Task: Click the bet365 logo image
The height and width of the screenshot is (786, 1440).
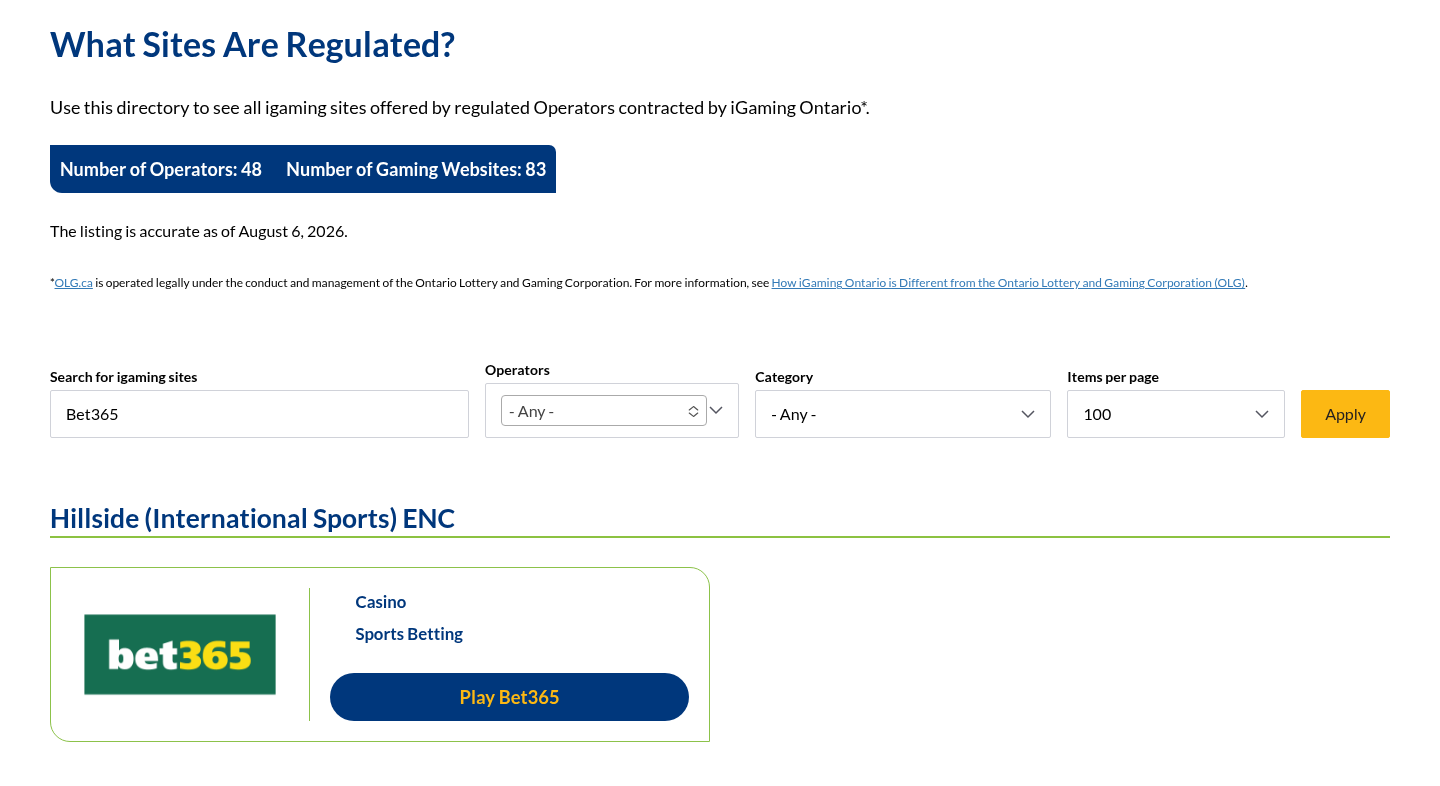Action: (x=180, y=654)
